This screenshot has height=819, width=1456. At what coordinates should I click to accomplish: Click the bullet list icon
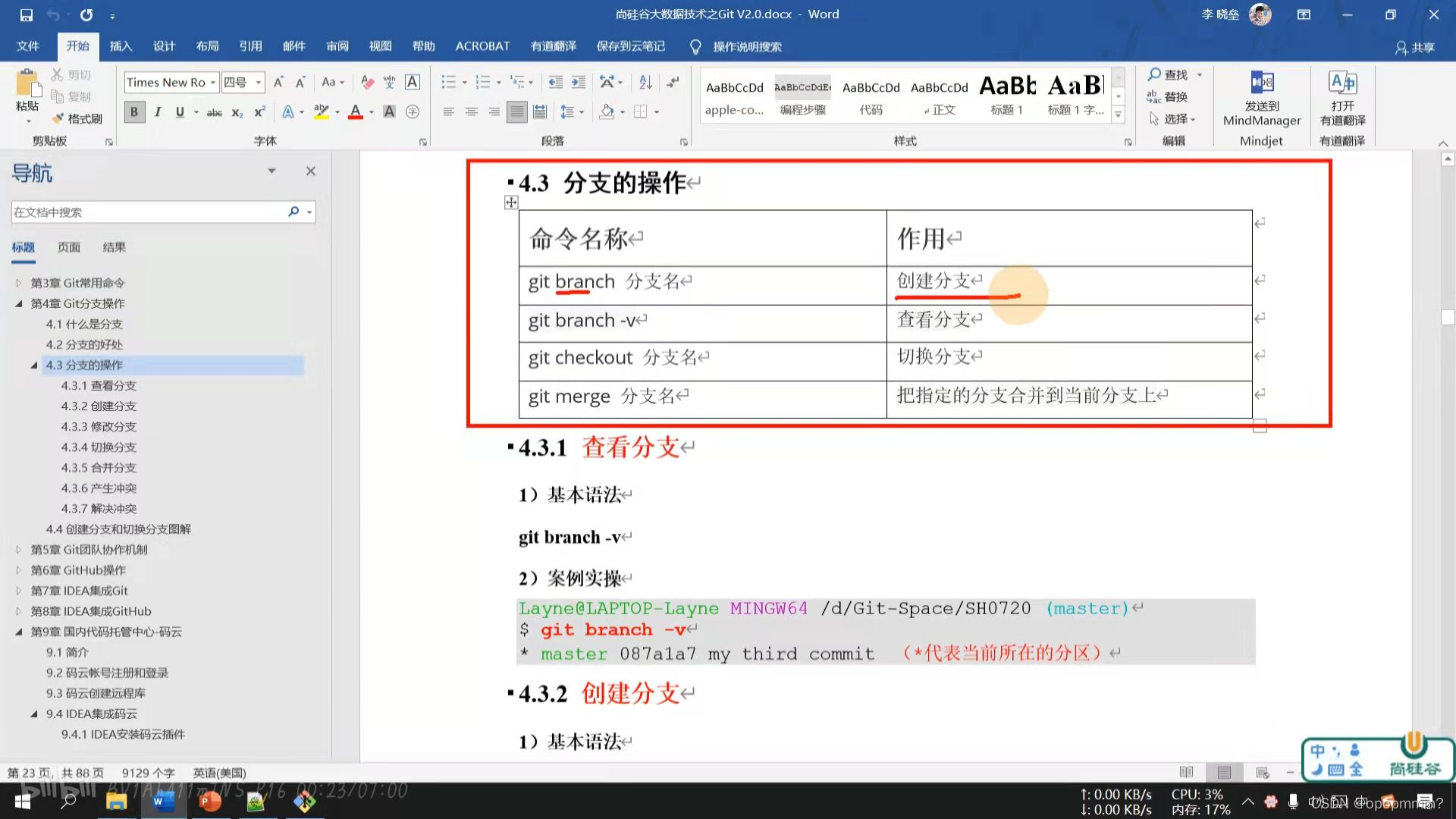(x=449, y=82)
